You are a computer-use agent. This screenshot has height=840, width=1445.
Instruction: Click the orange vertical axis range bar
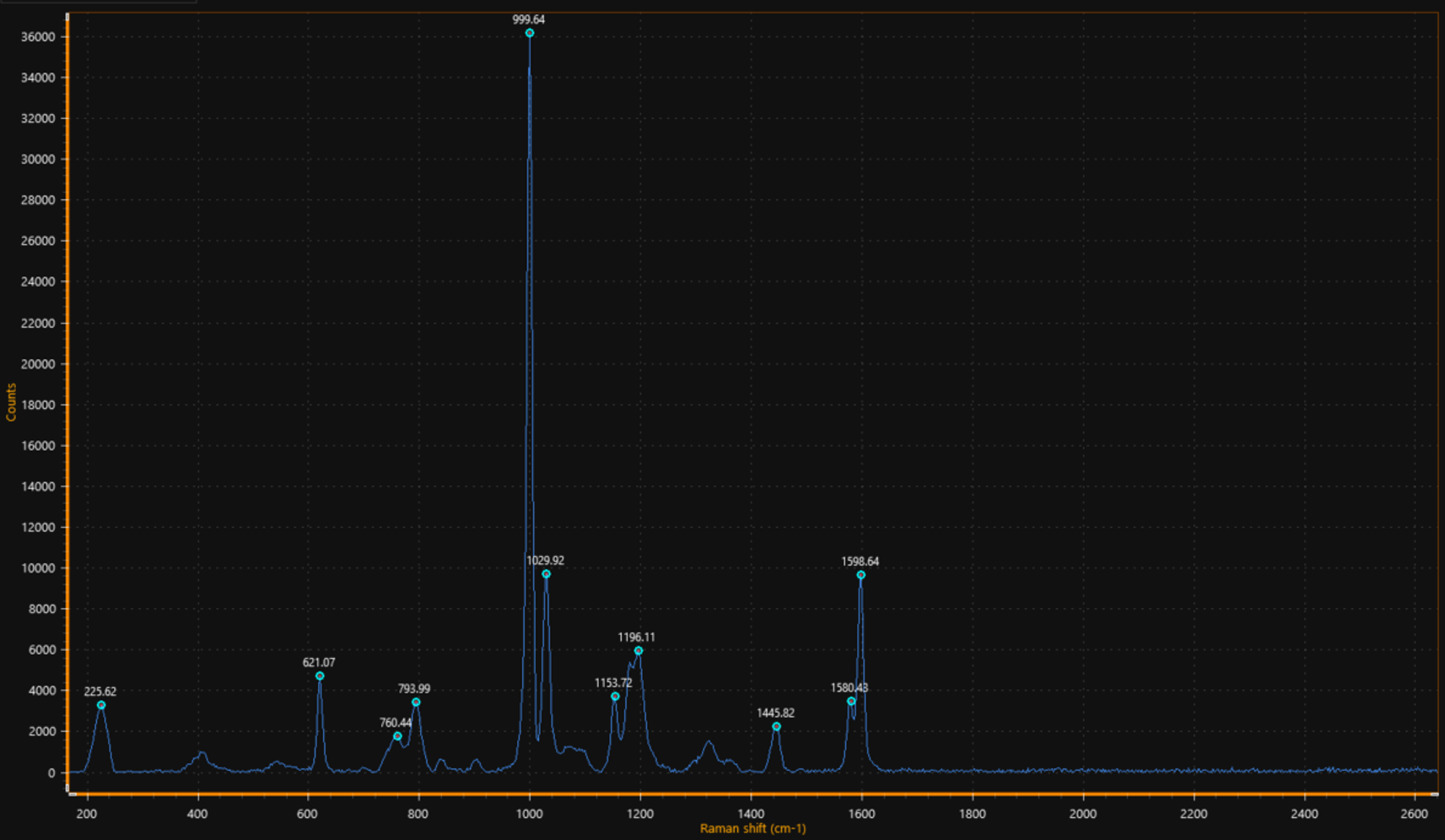[67, 402]
